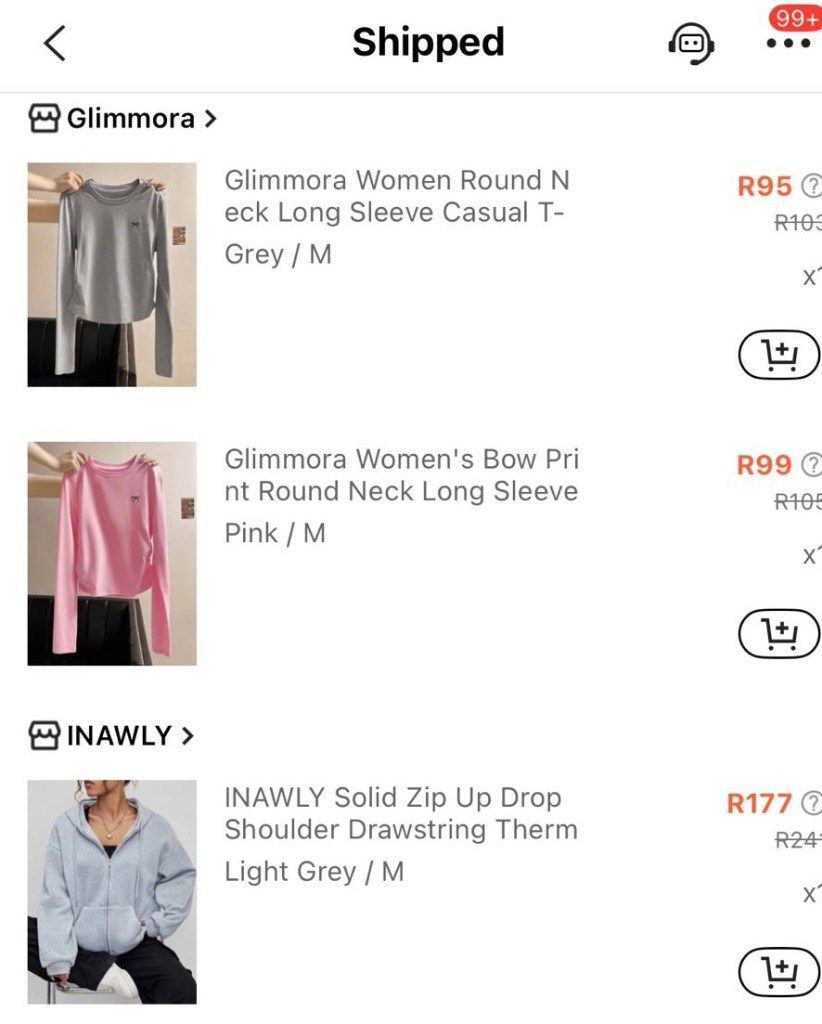This screenshot has width=822, height=1024.
Task: Tap the INAWLY store icon
Action: pyautogui.click(x=43, y=737)
